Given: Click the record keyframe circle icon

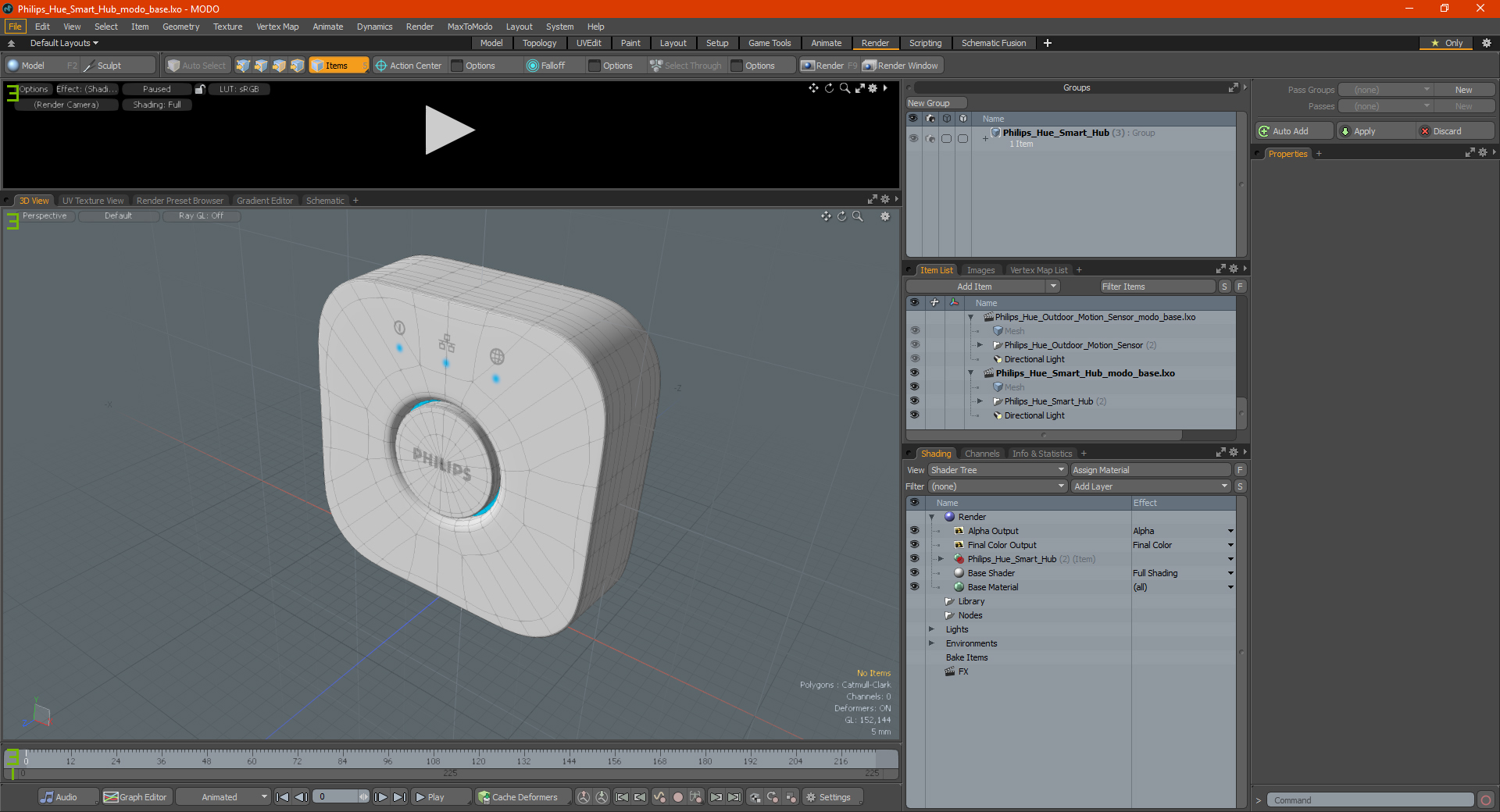Looking at the screenshot, I should pos(678,797).
